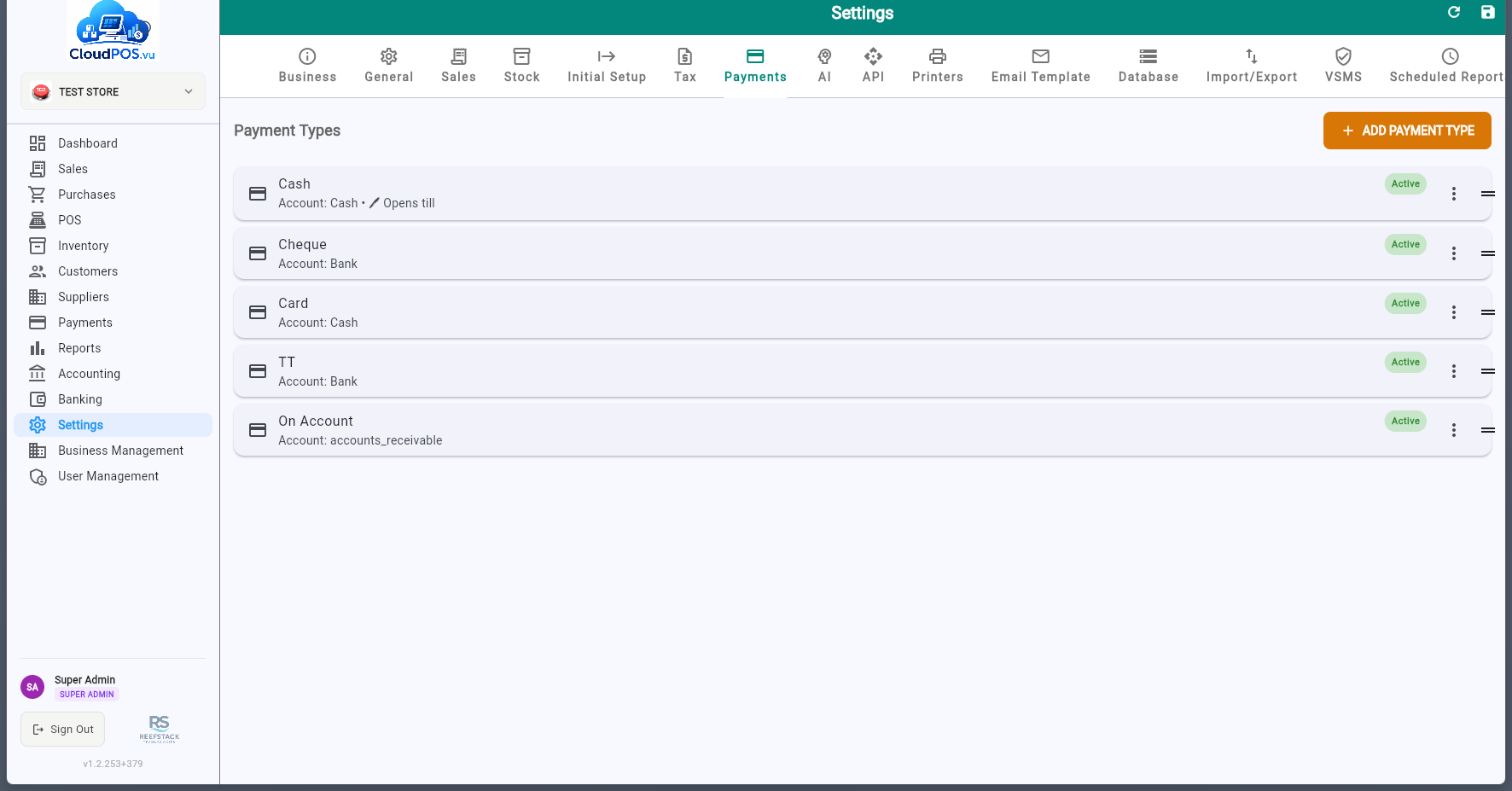Click the reorder handle on Card row

(1488, 312)
